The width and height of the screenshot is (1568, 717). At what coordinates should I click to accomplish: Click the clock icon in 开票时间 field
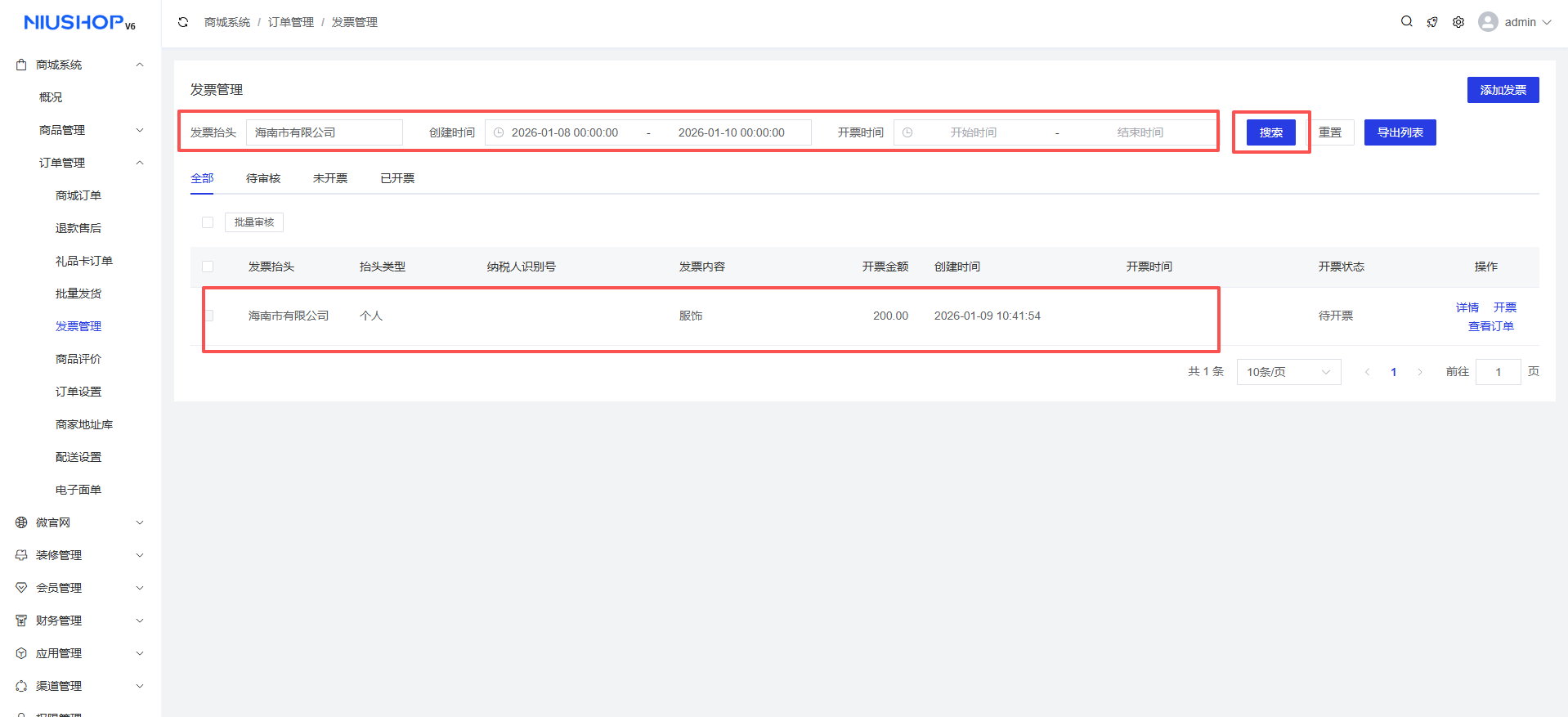coord(907,132)
